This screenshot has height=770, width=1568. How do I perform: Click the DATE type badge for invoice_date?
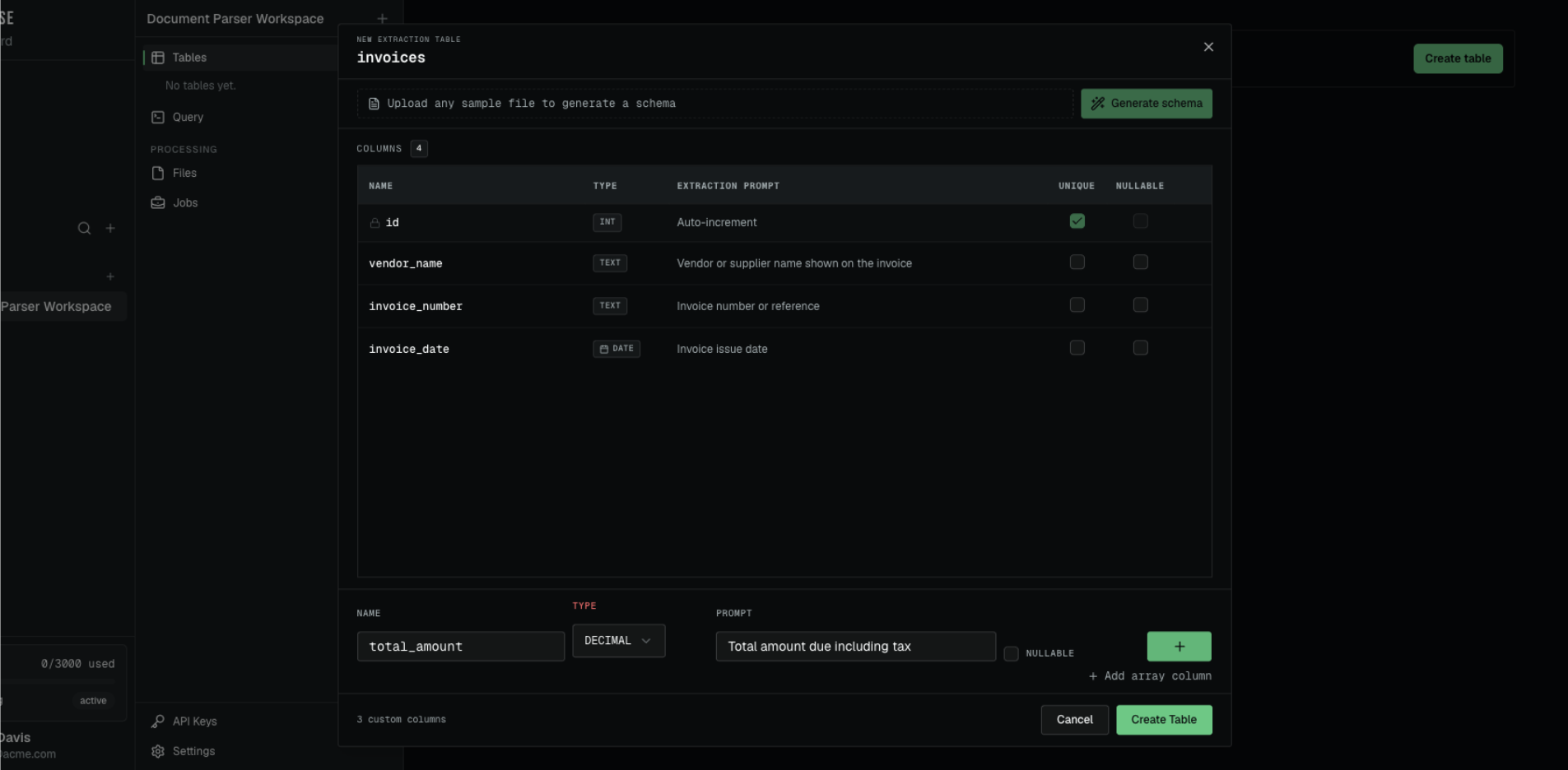(x=616, y=349)
